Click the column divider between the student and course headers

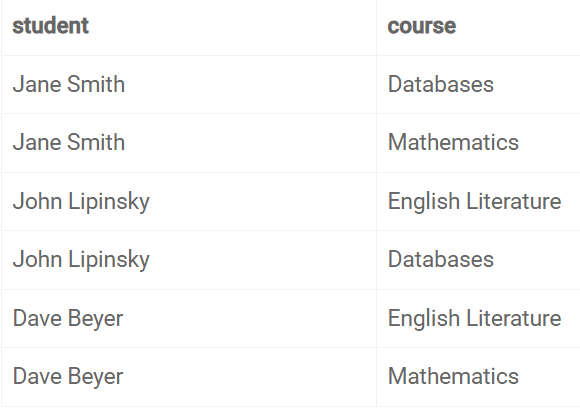(376, 28)
